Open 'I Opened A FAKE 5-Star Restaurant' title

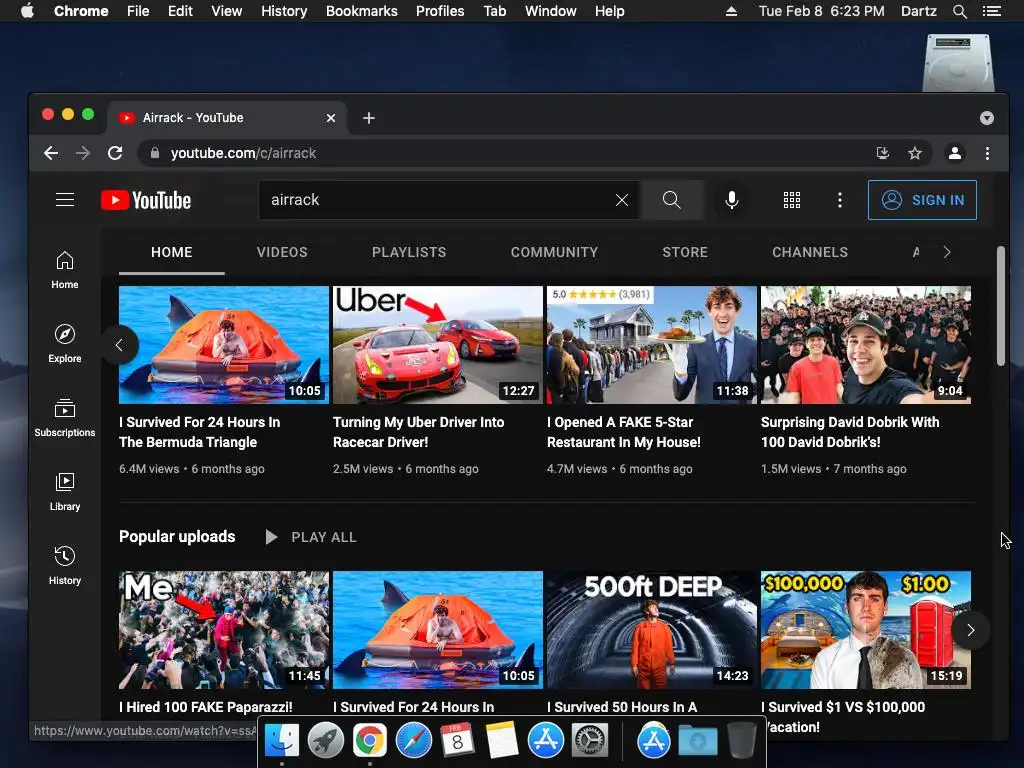(x=624, y=432)
